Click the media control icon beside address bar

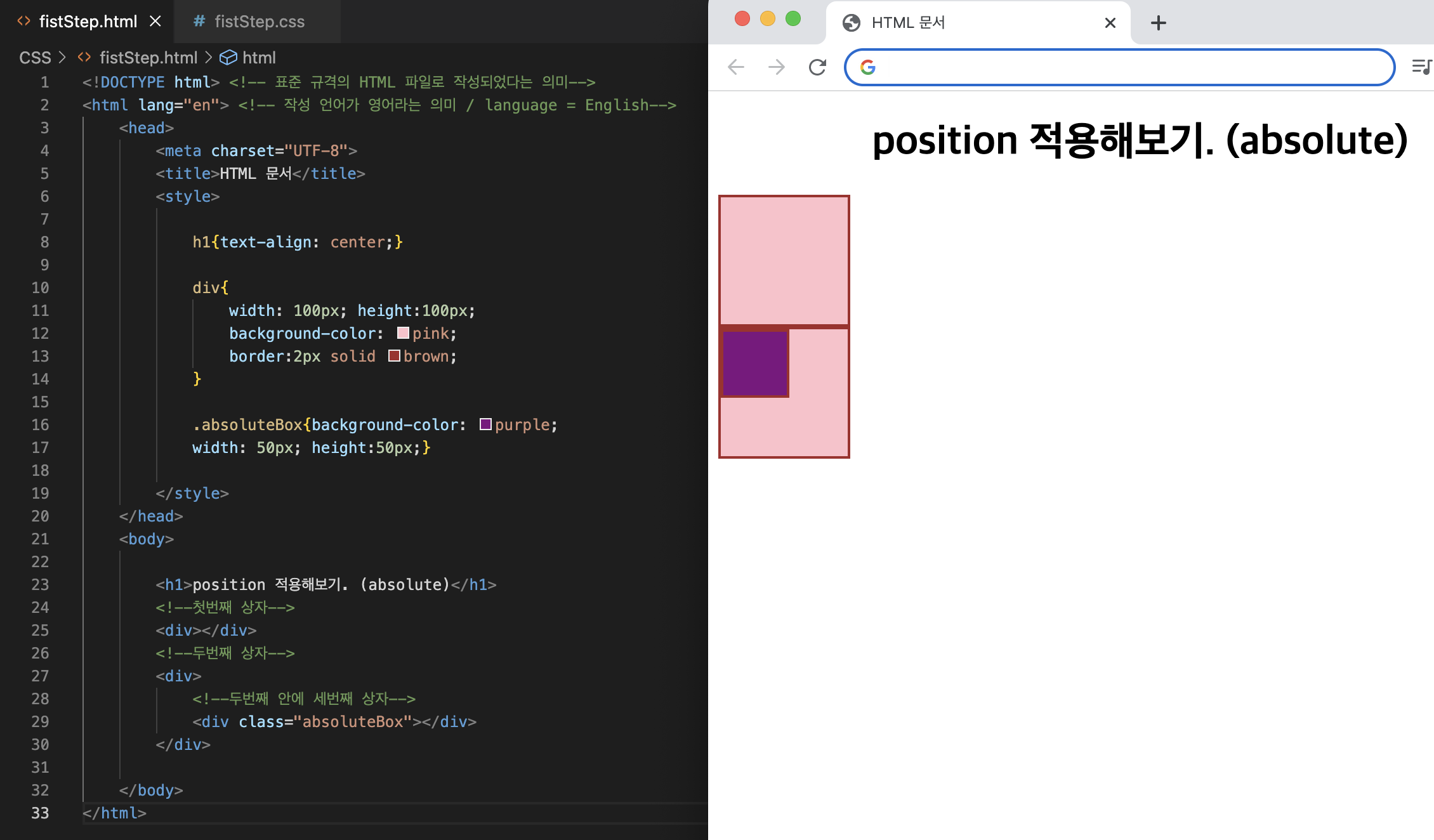pos(1421,67)
